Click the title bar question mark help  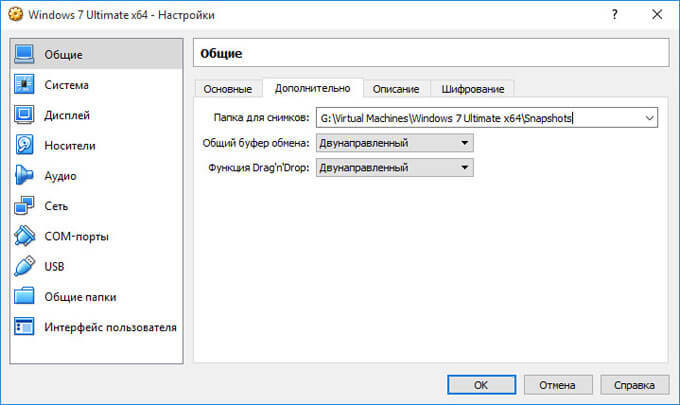(613, 15)
